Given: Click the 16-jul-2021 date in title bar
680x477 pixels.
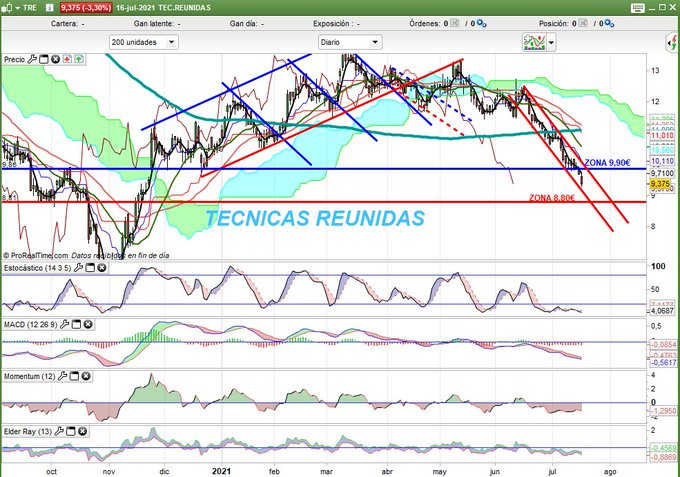Looking at the screenshot, I should pyautogui.click(x=136, y=8).
